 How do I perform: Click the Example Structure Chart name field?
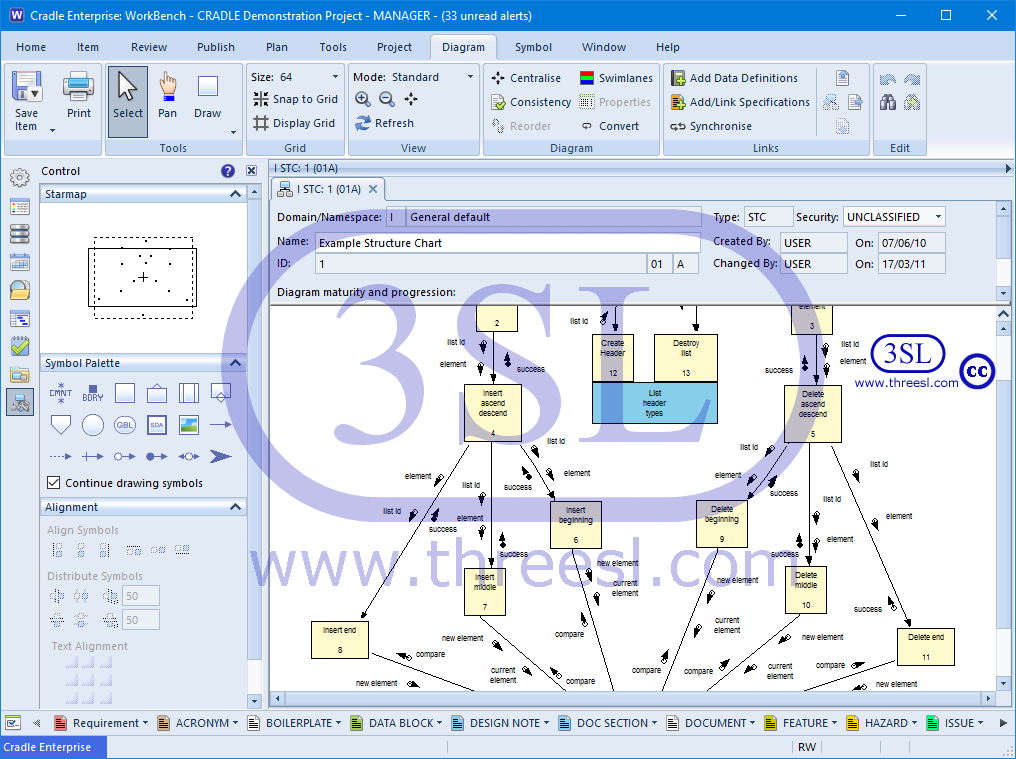pyautogui.click(x=507, y=243)
